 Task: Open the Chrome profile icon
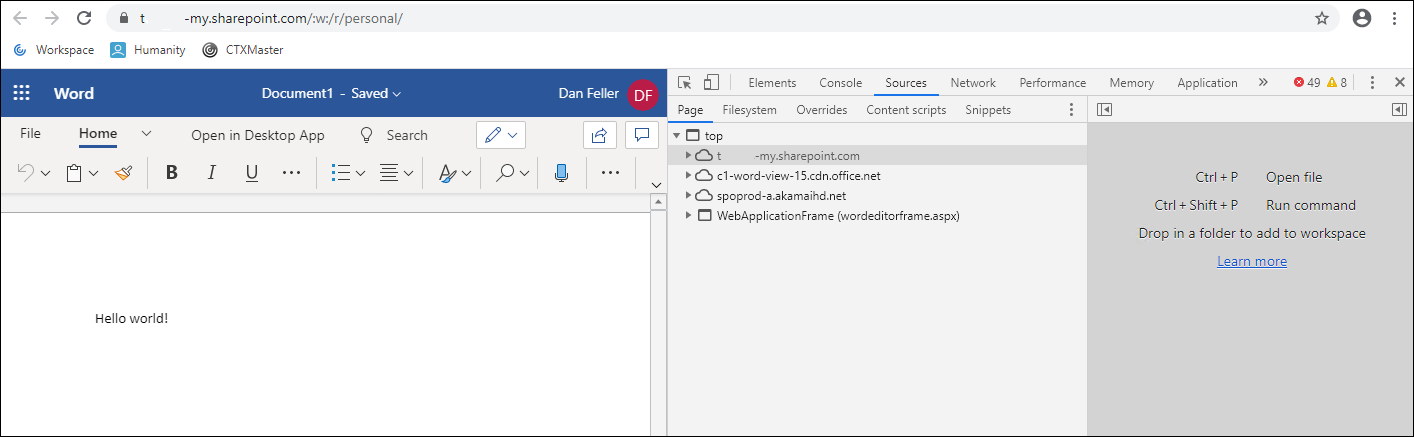pos(1361,18)
